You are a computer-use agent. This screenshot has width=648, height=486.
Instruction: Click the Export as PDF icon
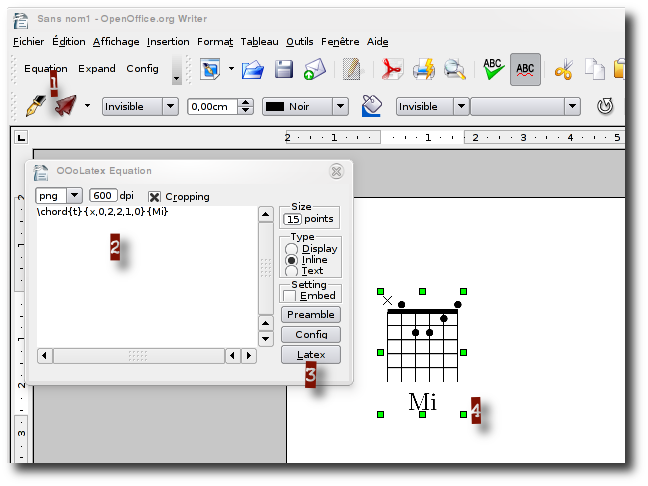point(391,69)
